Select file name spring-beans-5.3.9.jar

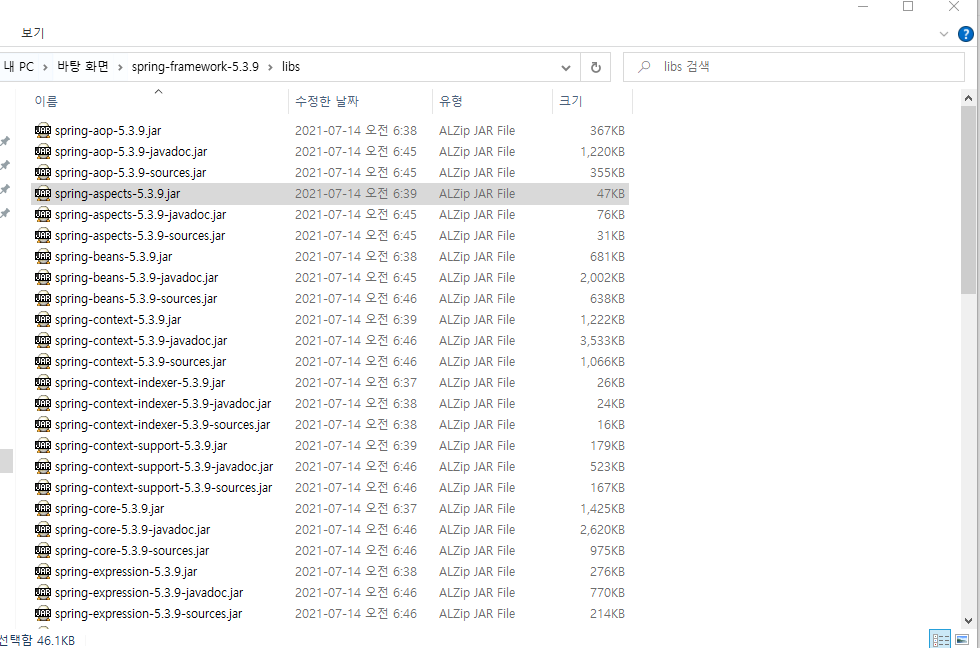[x=113, y=257]
